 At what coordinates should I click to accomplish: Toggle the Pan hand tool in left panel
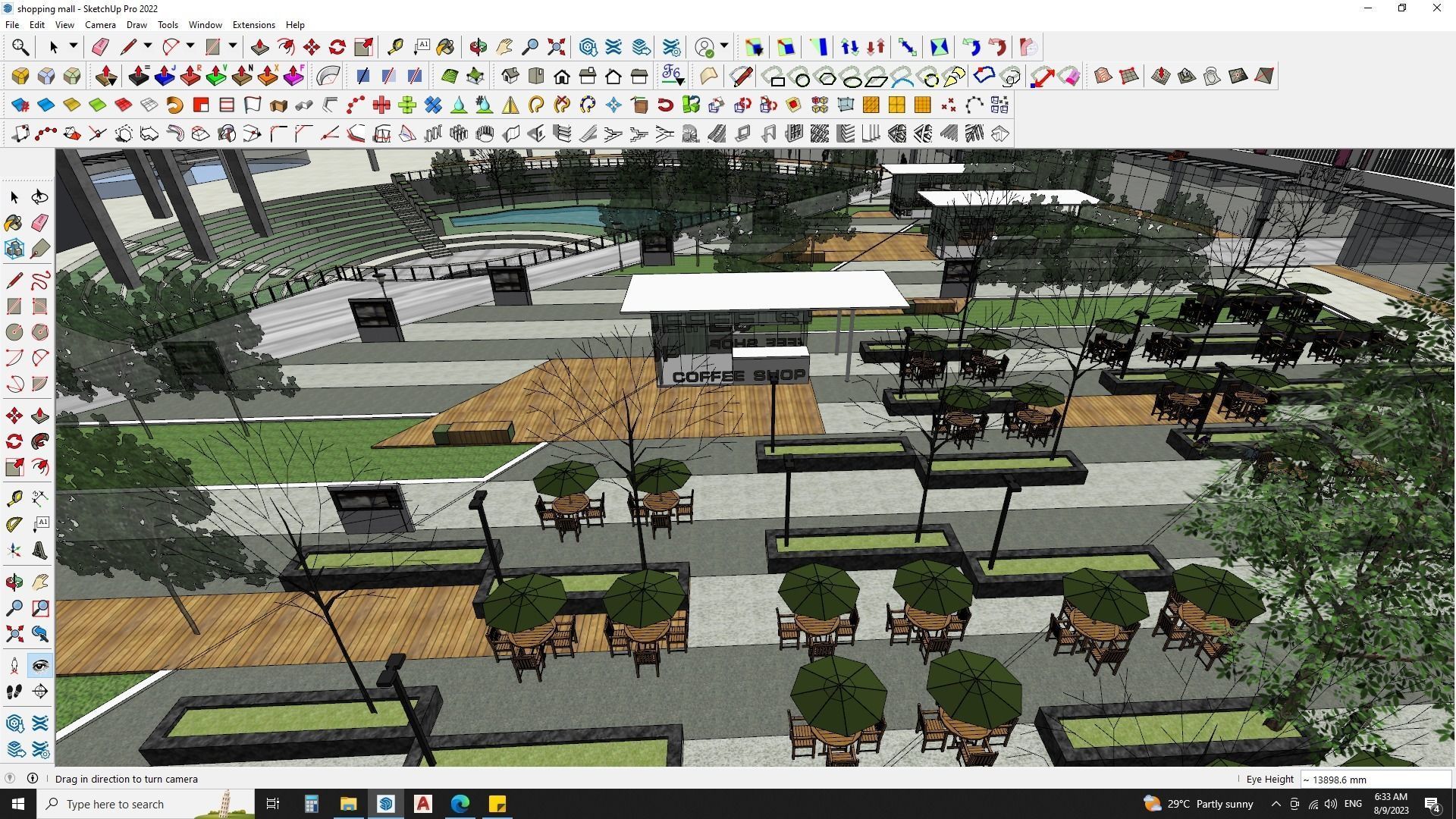[40, 582]
